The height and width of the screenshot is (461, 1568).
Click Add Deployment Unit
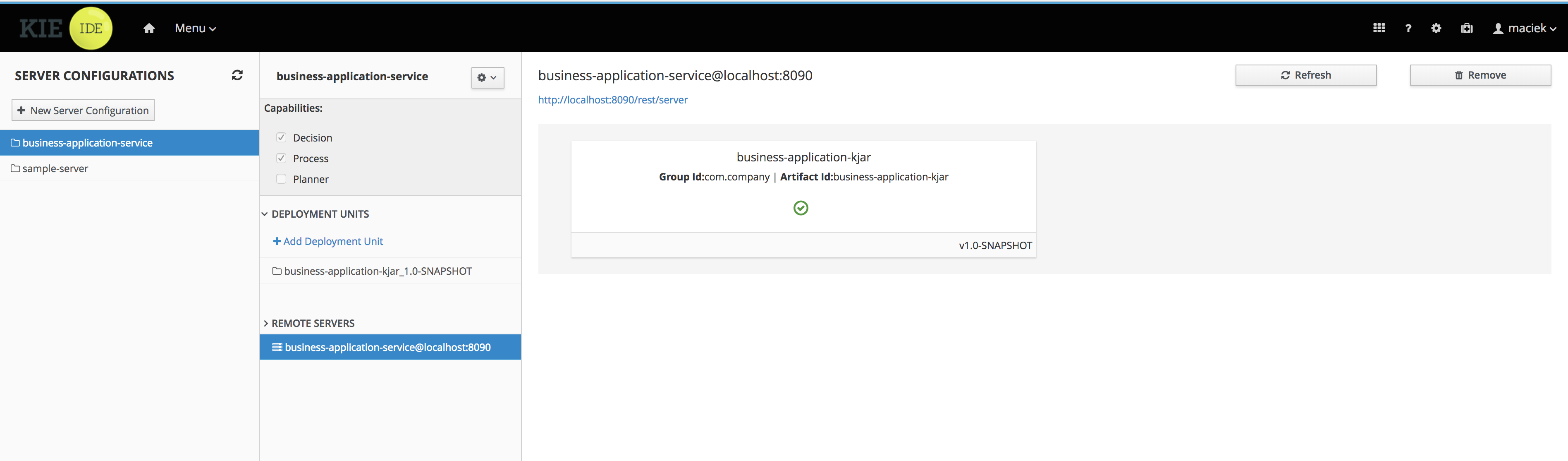[x=328, y=242]
